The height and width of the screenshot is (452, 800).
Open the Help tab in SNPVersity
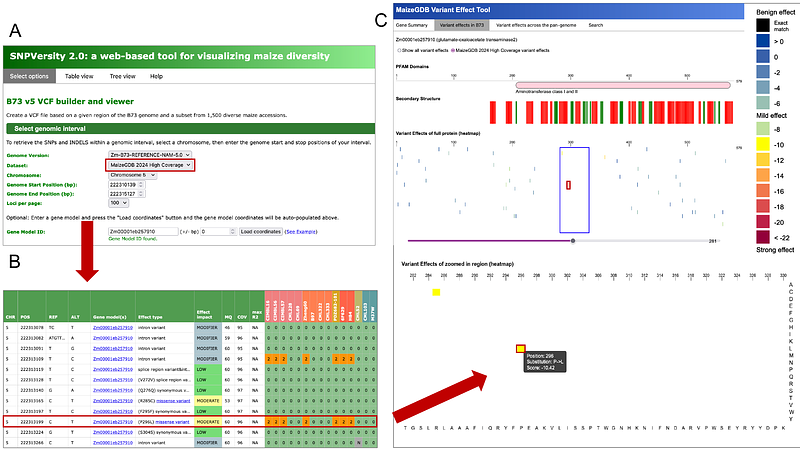click(x=156, y=76)
